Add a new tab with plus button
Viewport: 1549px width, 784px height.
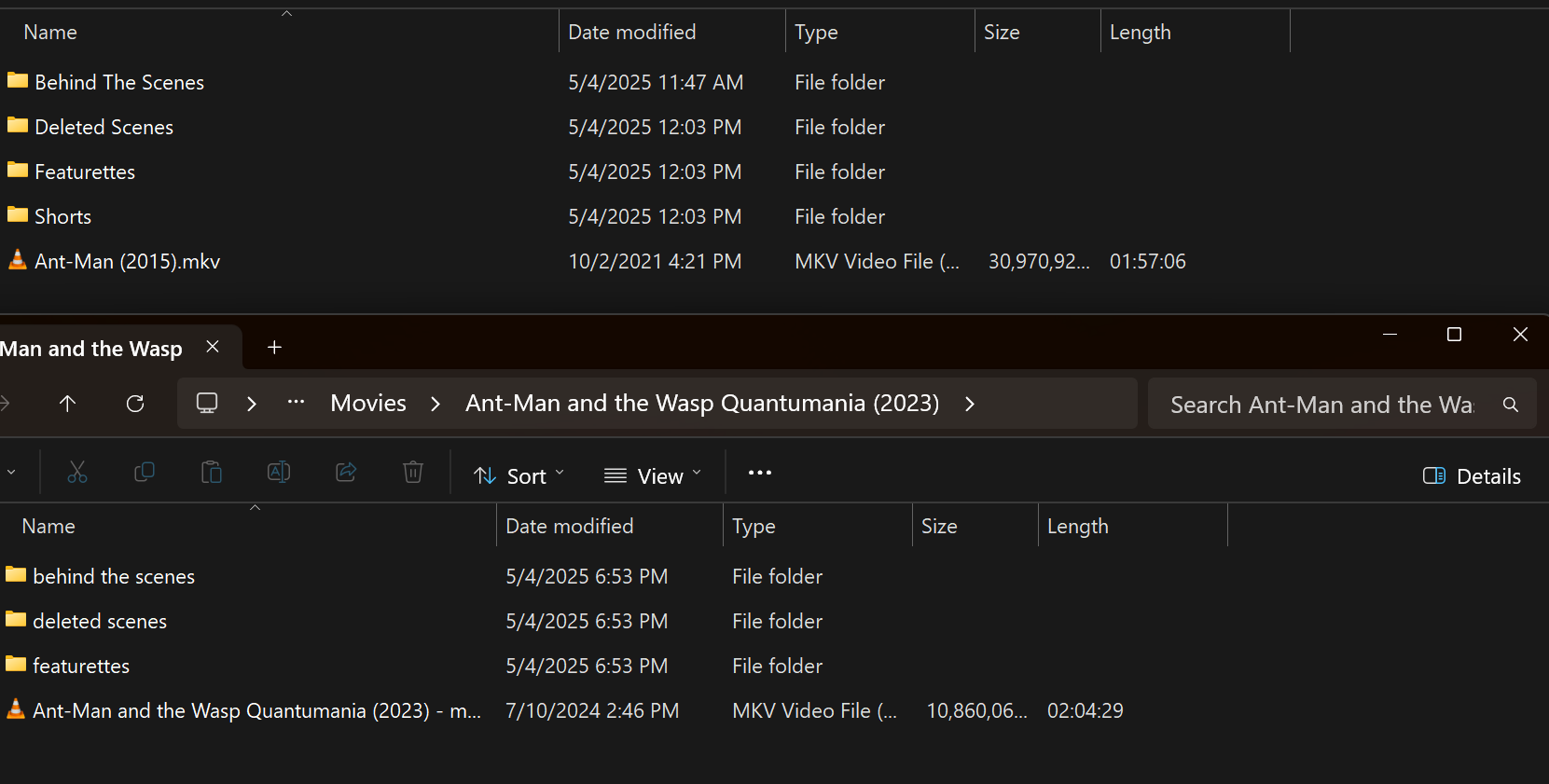tap(274, 348)
